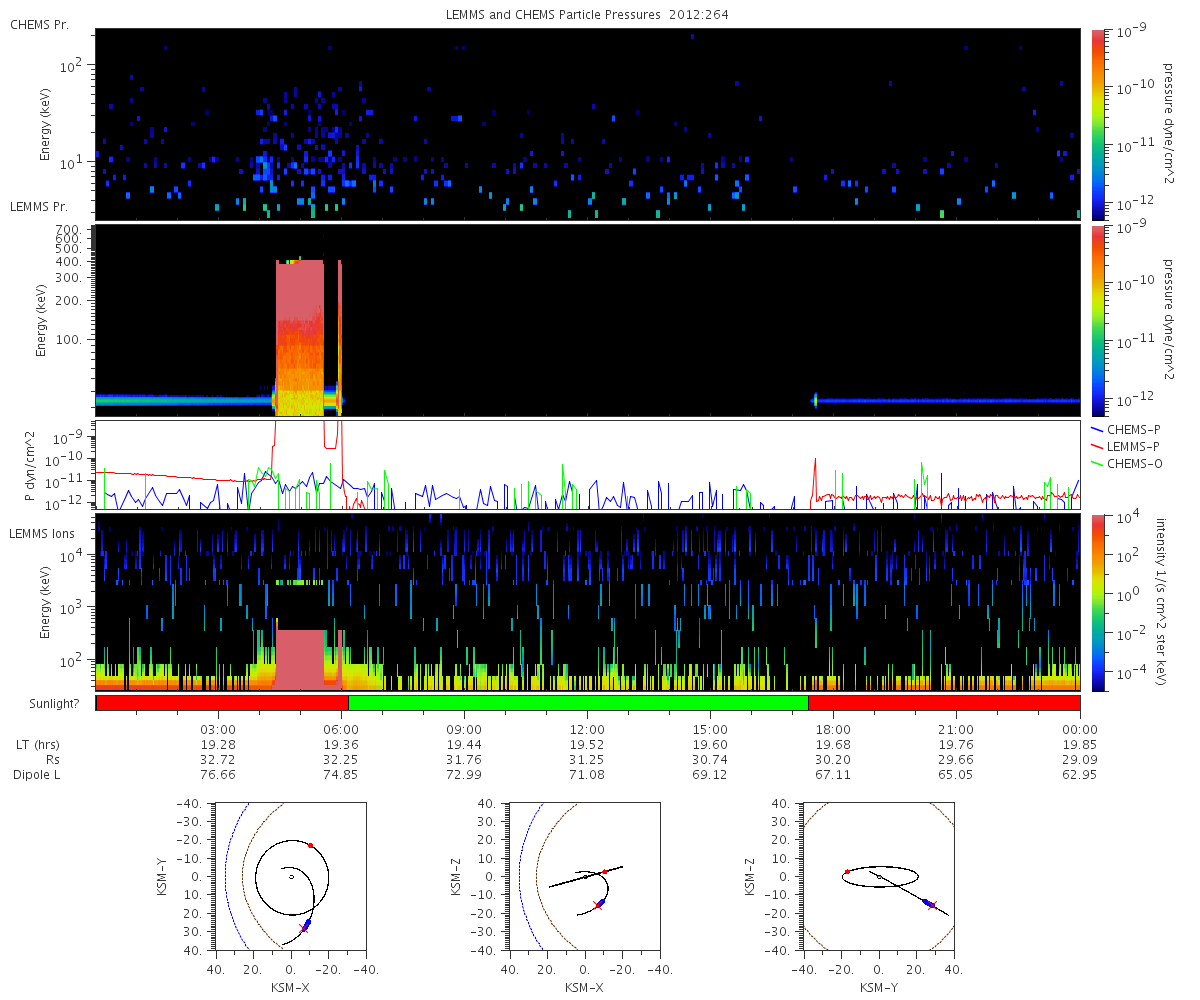The width and height of the screenshot is (1200, 1000).
Task: Click the blue CHEMS-P legend entry
Action: tap(1125, 429)
